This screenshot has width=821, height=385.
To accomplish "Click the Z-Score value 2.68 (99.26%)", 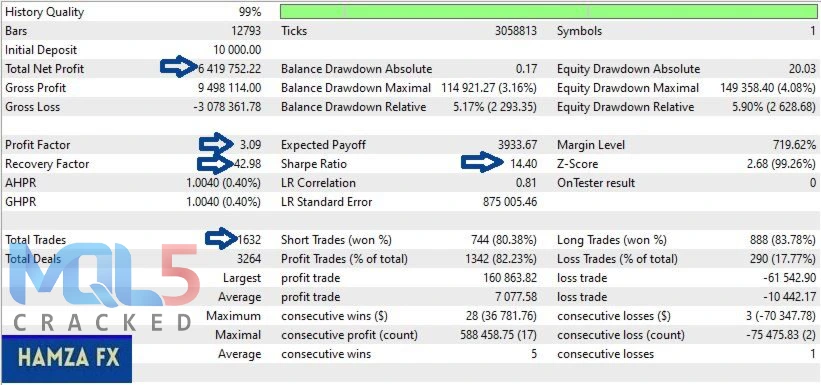I will pos(781,164).
